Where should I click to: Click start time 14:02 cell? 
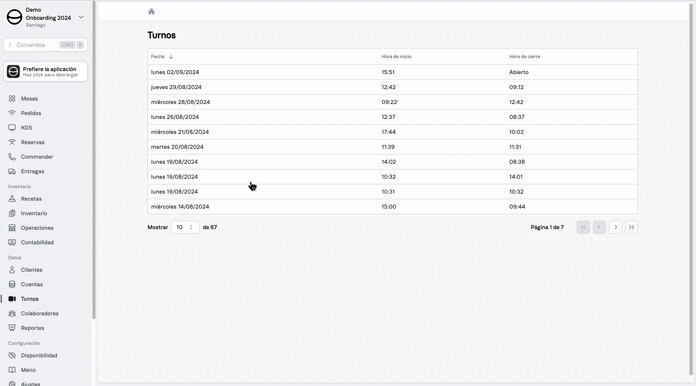point(389,162)
